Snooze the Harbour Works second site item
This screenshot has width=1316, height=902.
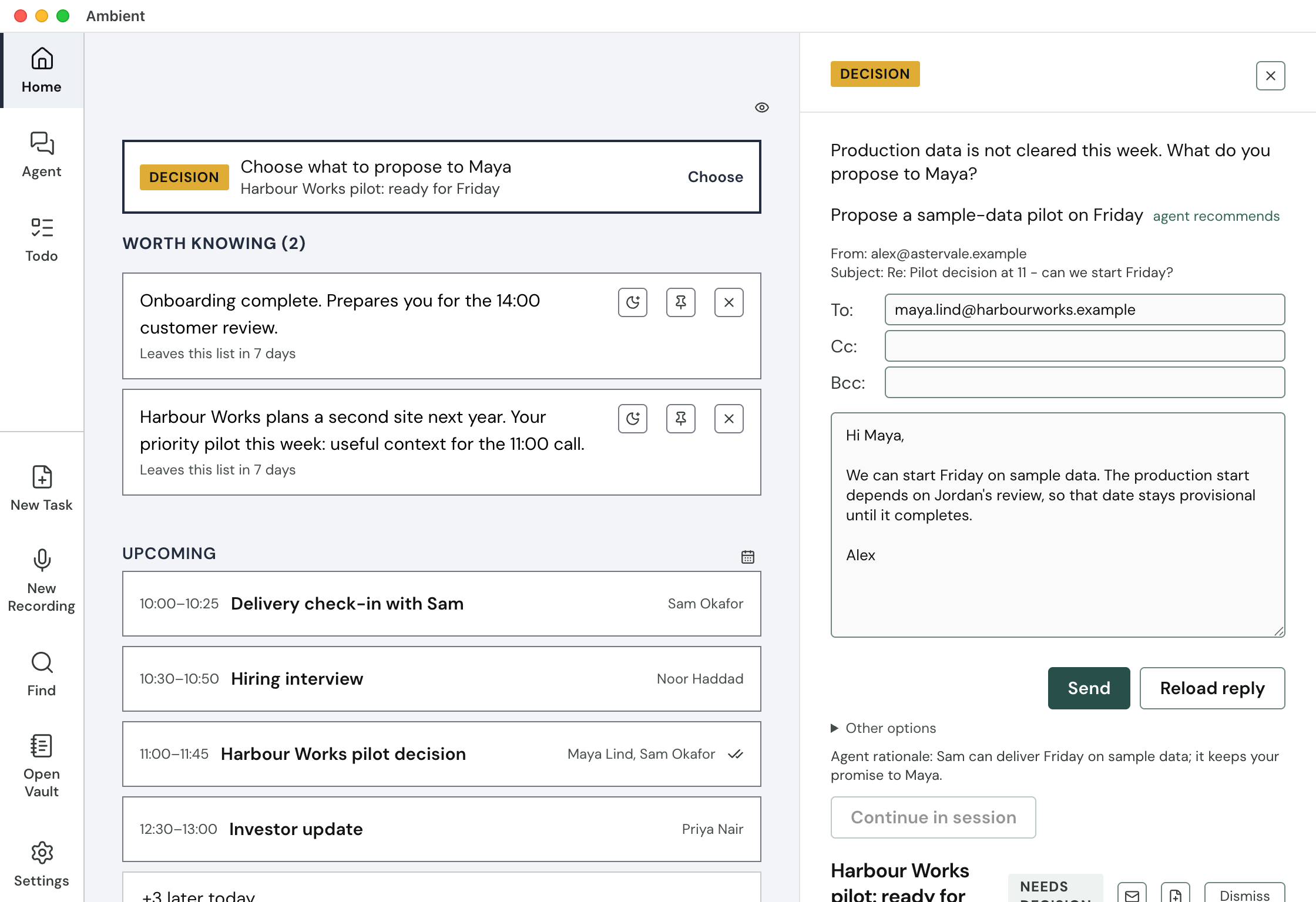pyautogui.click(x=633, y=419)
